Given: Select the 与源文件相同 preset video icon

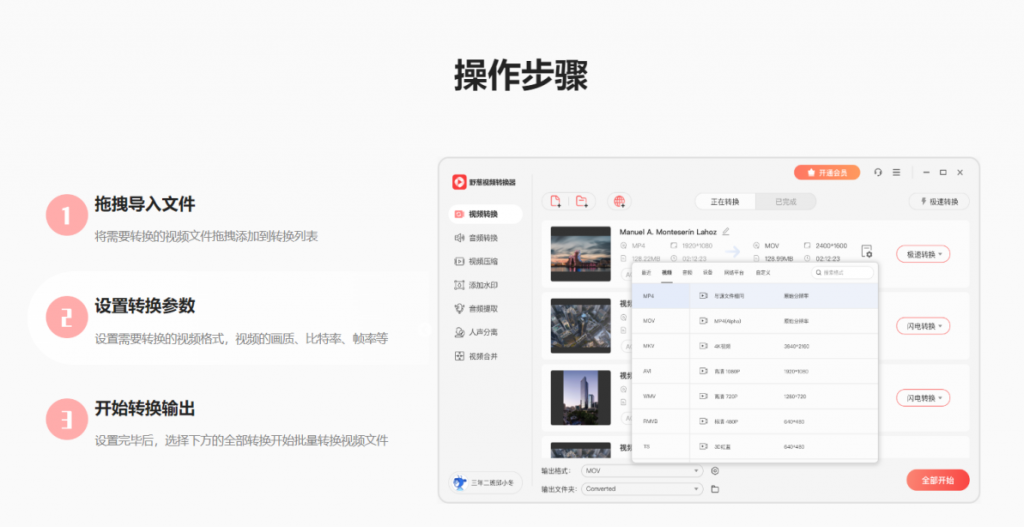Looking at the screenshot, I should pos(703,296).
